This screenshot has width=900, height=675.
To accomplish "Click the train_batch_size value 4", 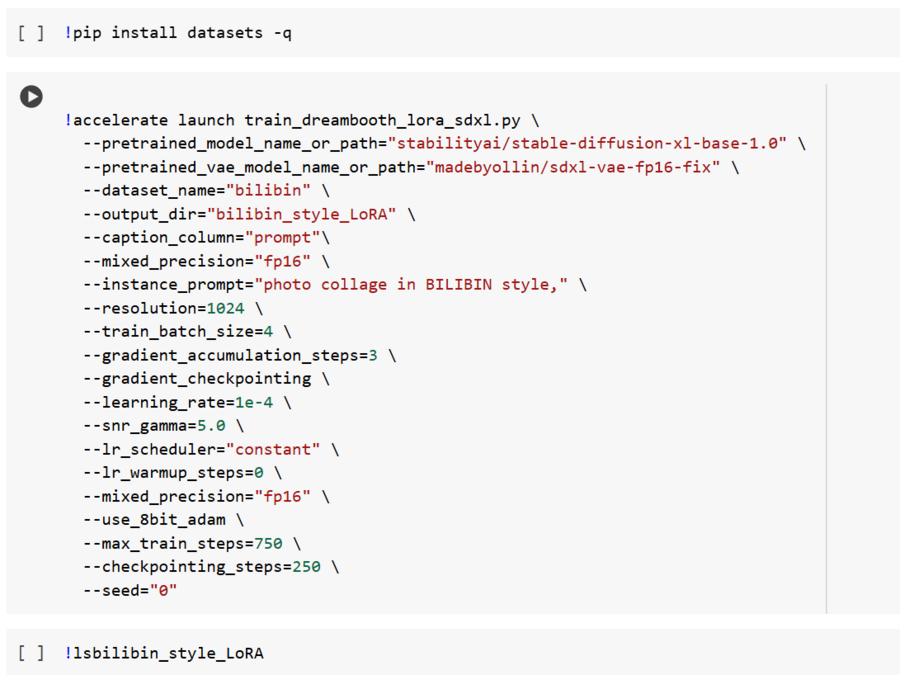I will tap(268, 332).
